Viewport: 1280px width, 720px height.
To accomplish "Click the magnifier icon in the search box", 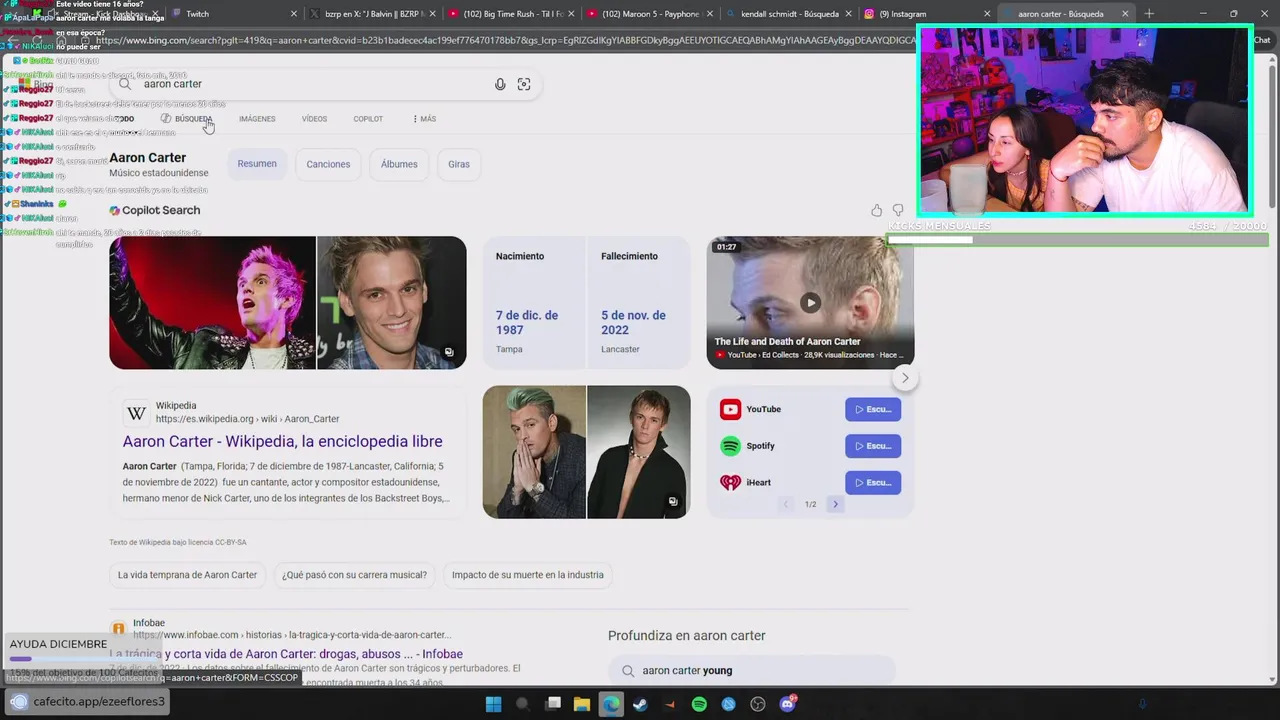I will (125, 84).
